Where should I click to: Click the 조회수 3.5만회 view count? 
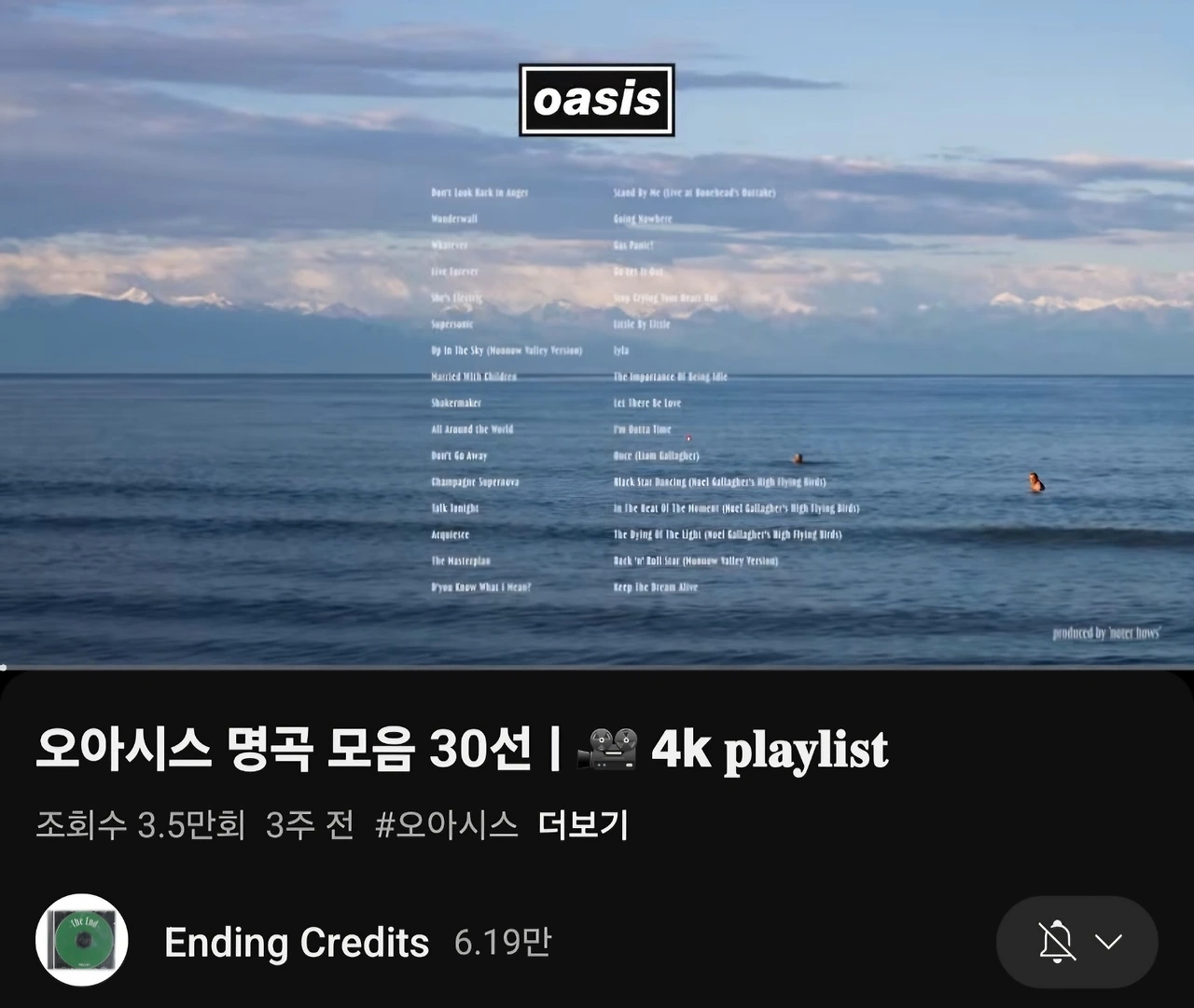141,824
